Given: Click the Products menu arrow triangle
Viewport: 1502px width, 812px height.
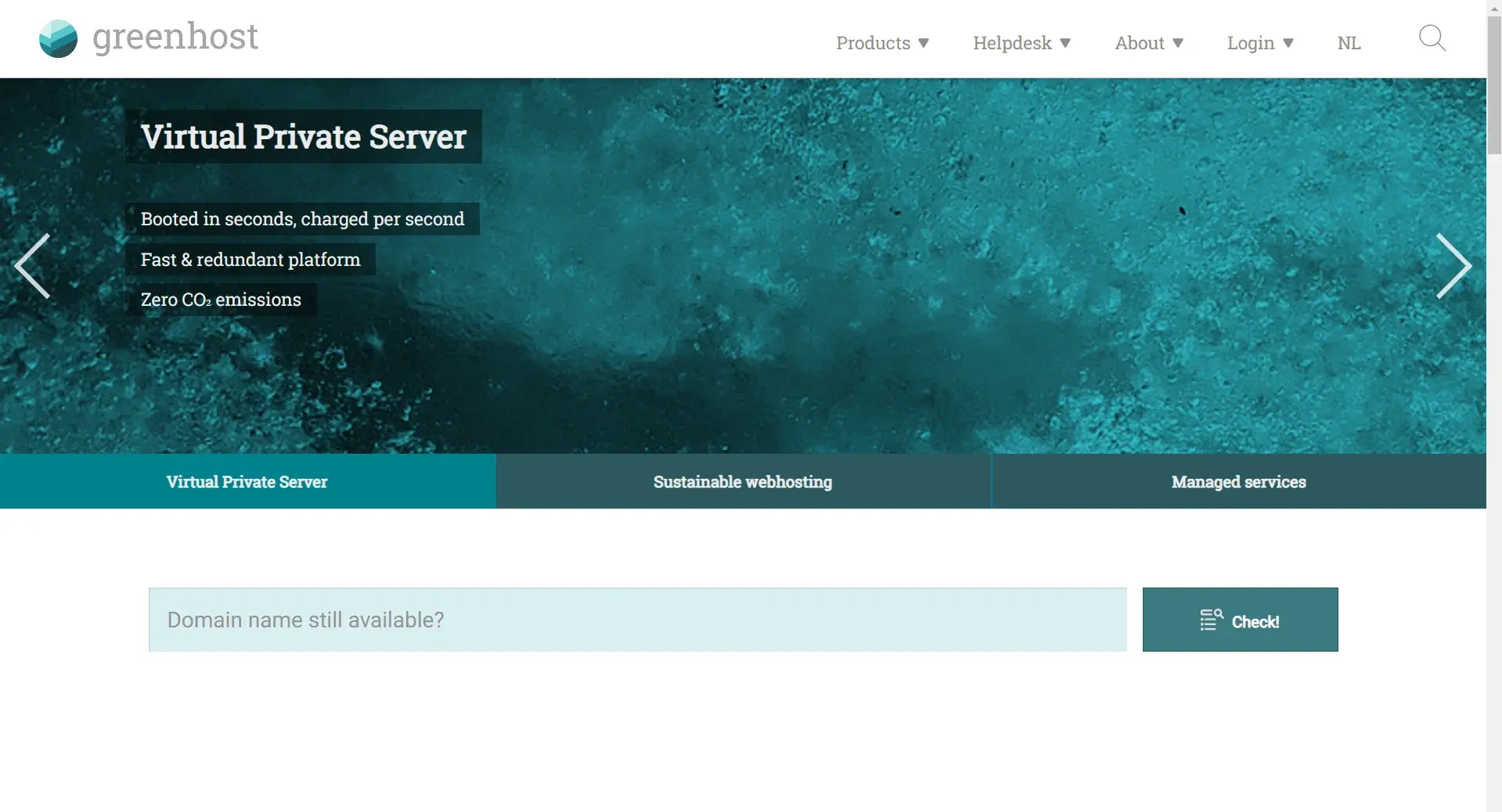Looking at the screenshot, I should coord(924,43).
